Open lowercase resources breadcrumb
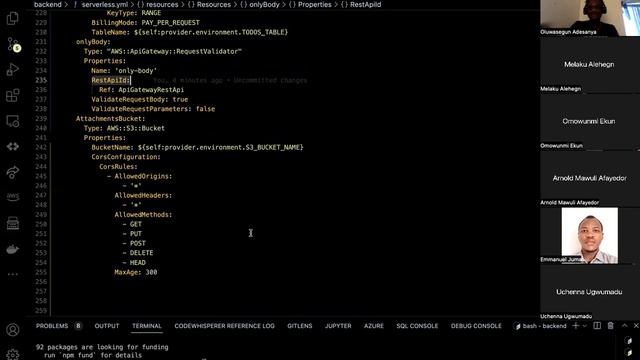 pyautogui.click(x=158, y=4)
